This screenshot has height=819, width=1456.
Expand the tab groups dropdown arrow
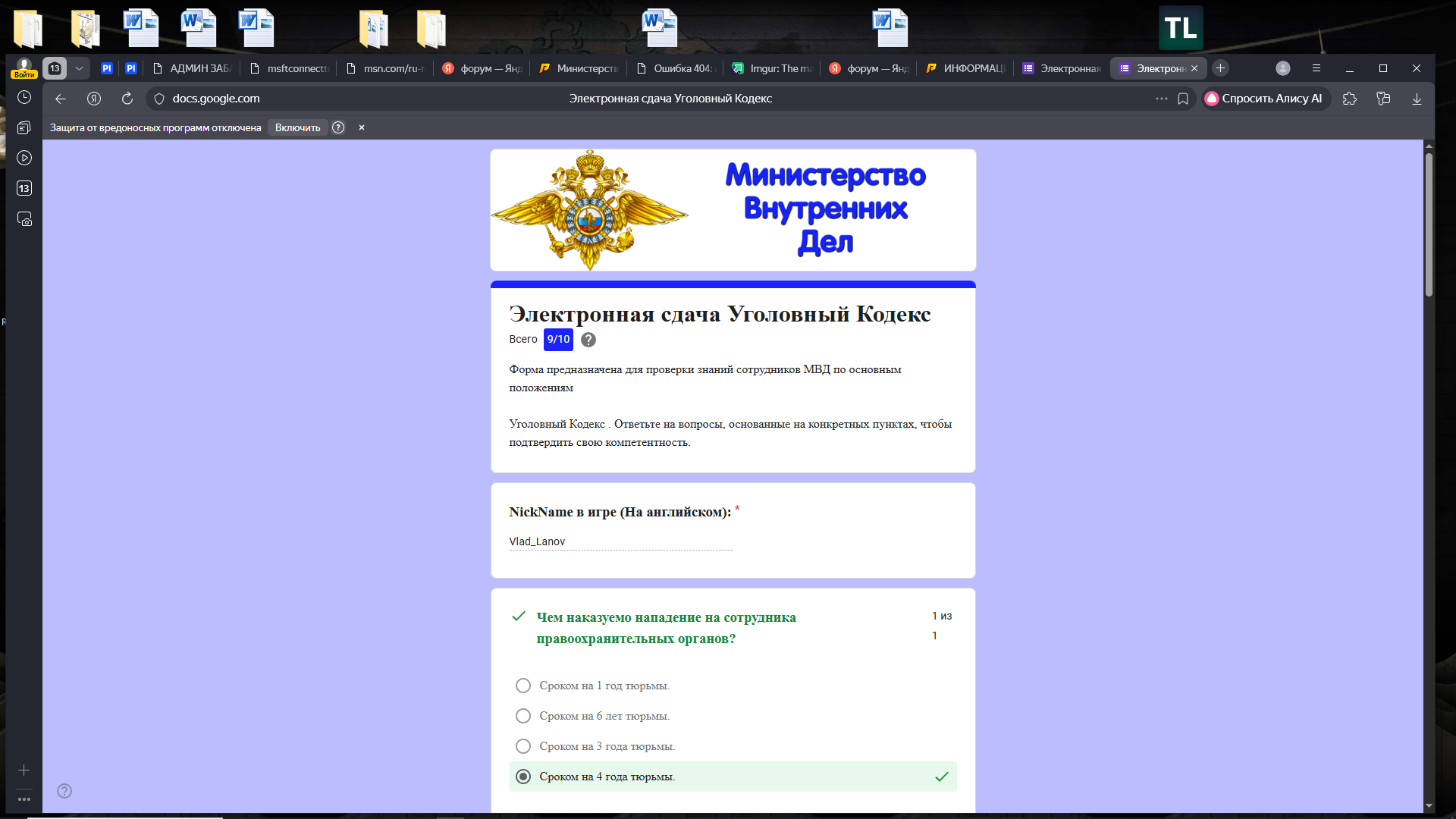(x=79, y=68)
